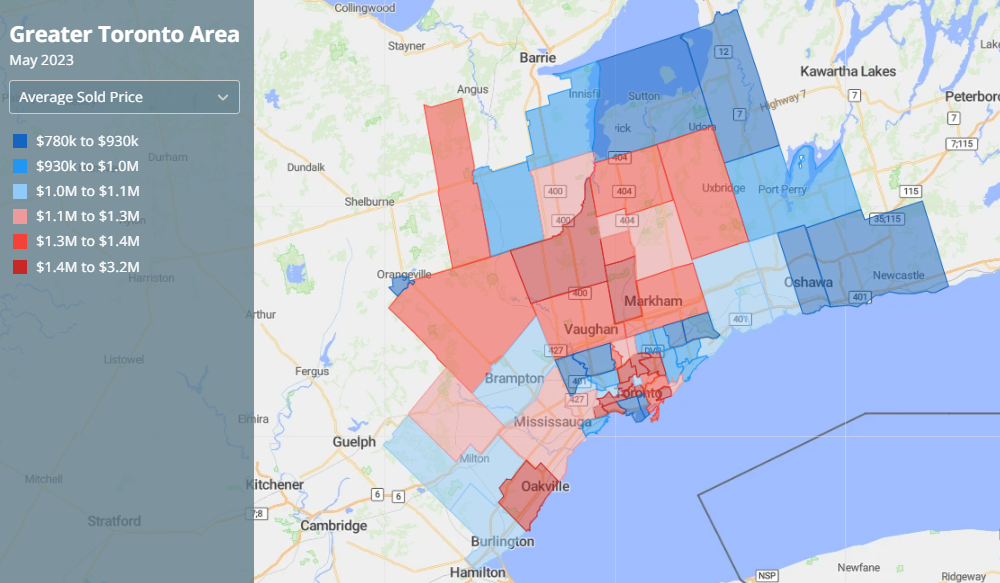Viewport: 1000px width, 583px height.
Task: Click the highway 7/115 shield icon
Action: [962, 144]
